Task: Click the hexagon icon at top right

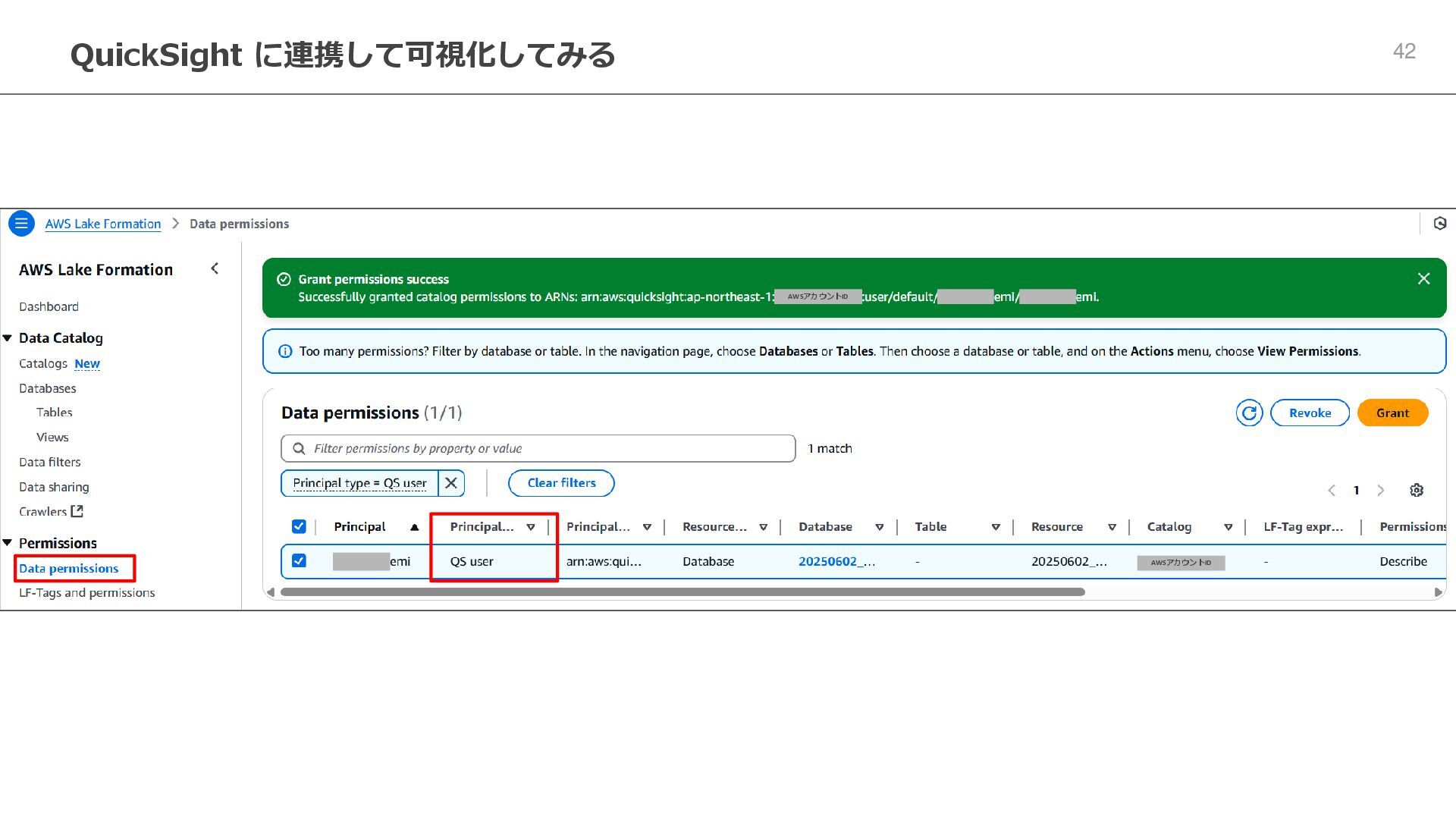Action: pos(1439,224)
